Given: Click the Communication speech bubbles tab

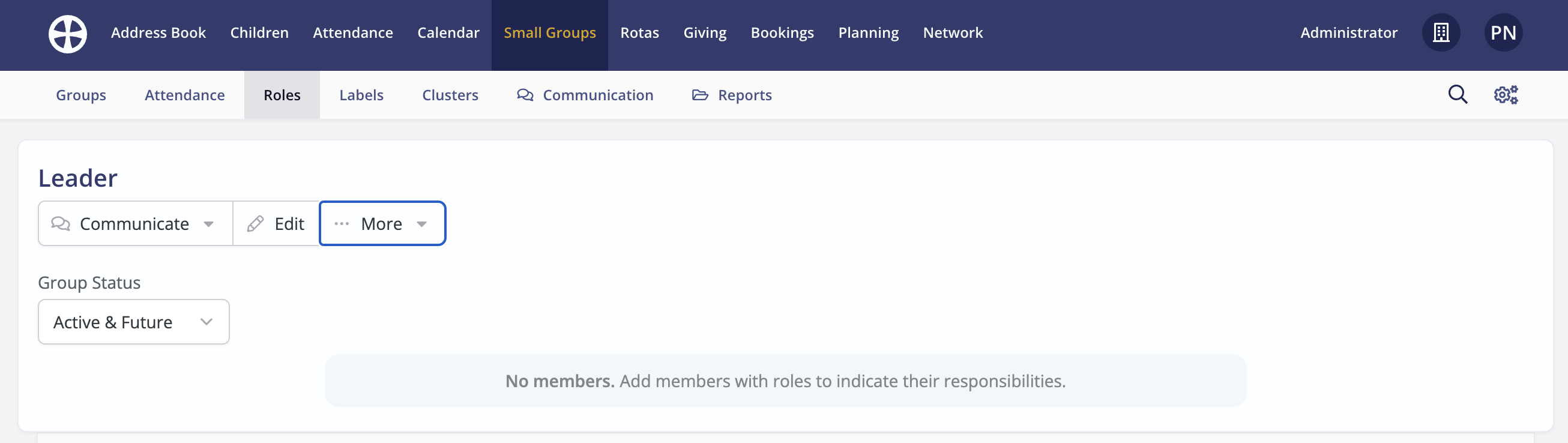Looking at the screenshot, I should [585, 95].
